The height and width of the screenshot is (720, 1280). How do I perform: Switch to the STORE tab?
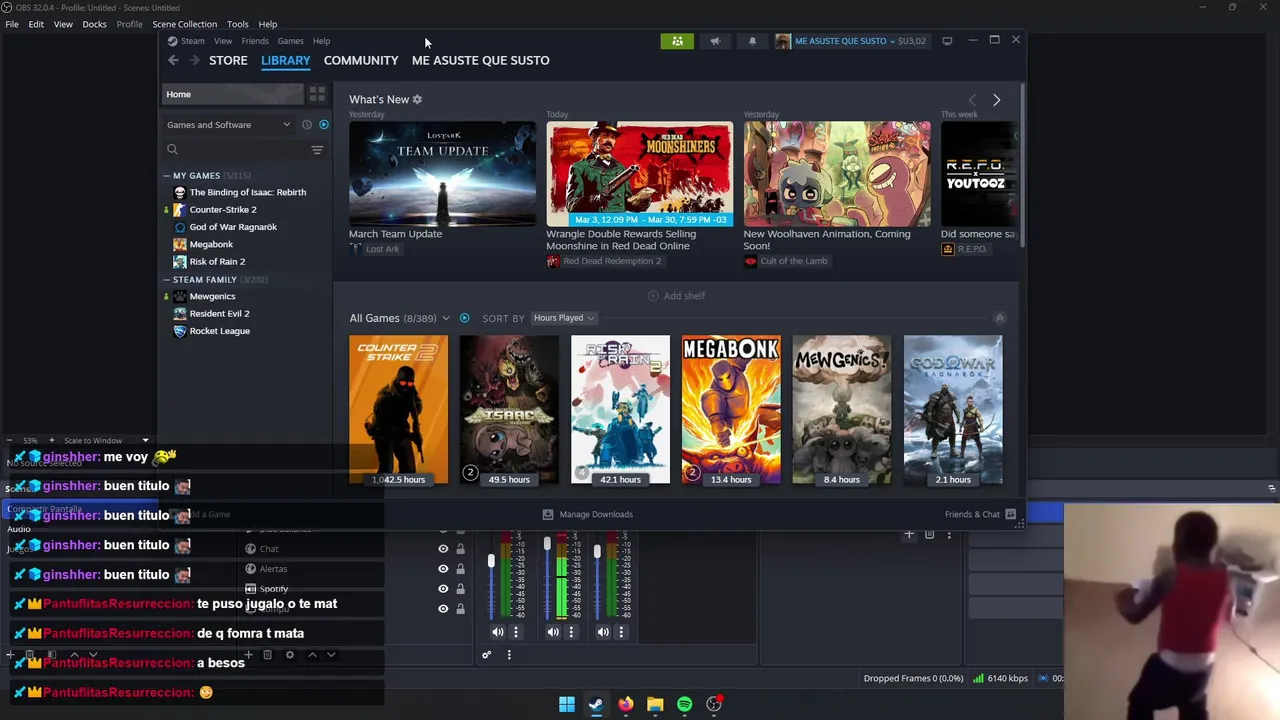[228, 60]
